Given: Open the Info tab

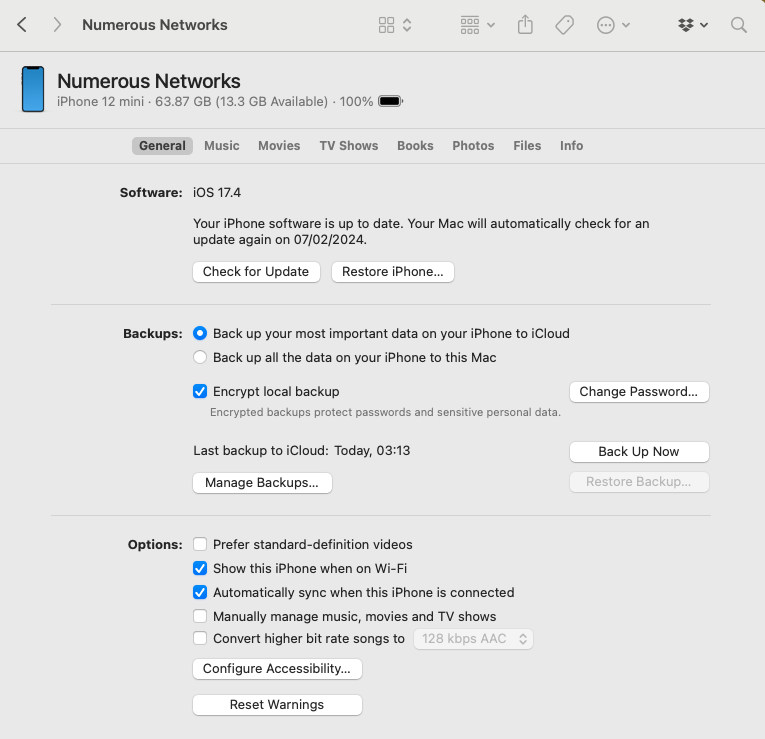Looking at the screenshot, I should (x=571, y=146).
